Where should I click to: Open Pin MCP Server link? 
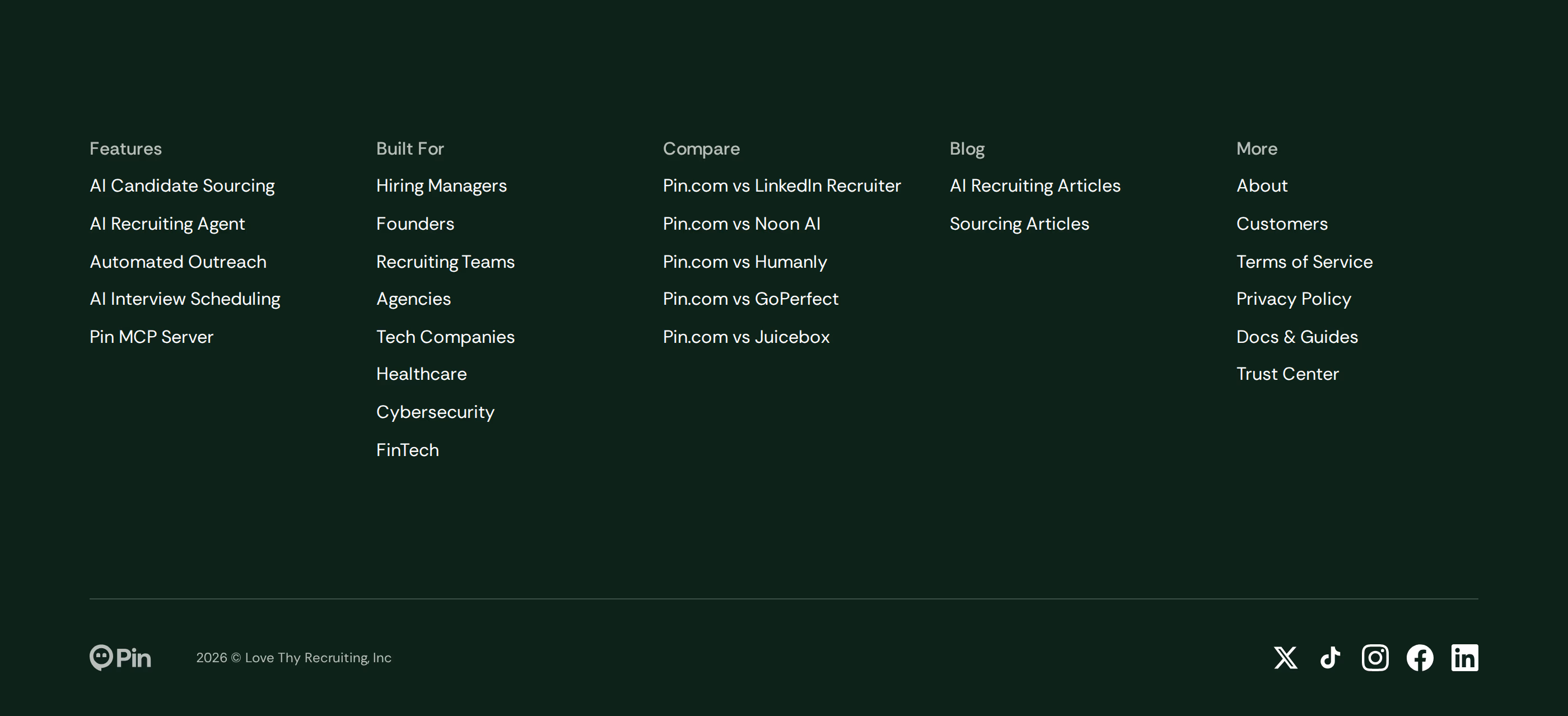pyautogui.click(x=152, y=337)
